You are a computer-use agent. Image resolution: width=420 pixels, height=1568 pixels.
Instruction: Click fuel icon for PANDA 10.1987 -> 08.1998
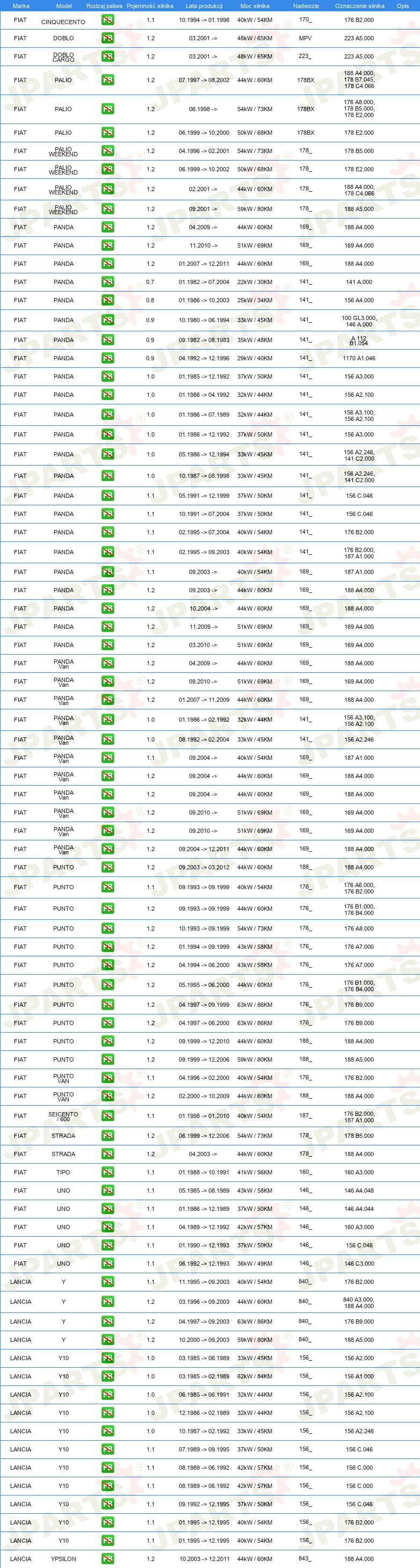click(x=108, y=475)
